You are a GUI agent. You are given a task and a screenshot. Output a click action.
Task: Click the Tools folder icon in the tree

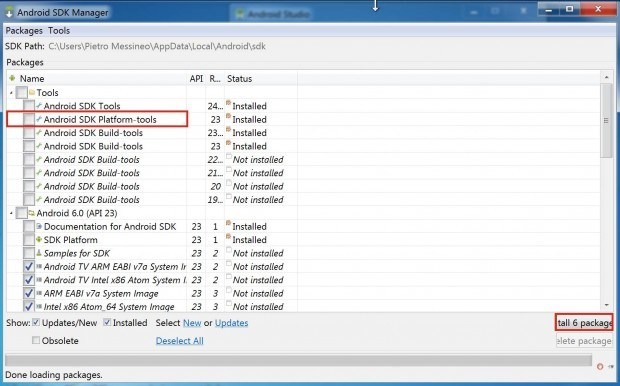coord(32,93)
